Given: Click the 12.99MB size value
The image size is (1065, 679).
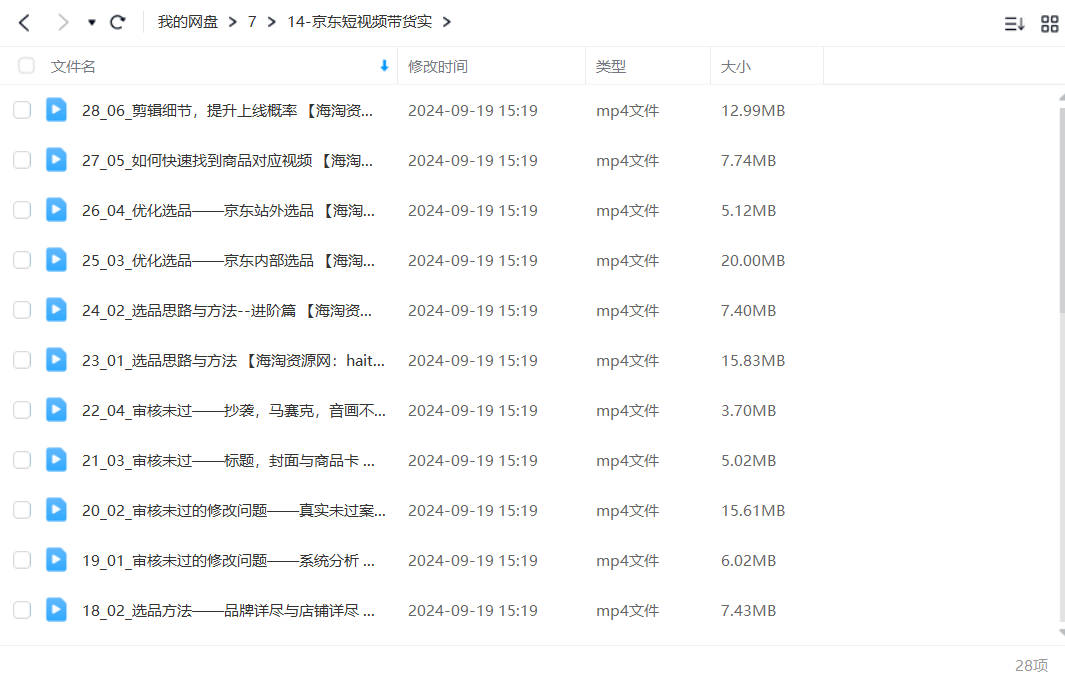Looking at the screenshot, I should [753, 111].
